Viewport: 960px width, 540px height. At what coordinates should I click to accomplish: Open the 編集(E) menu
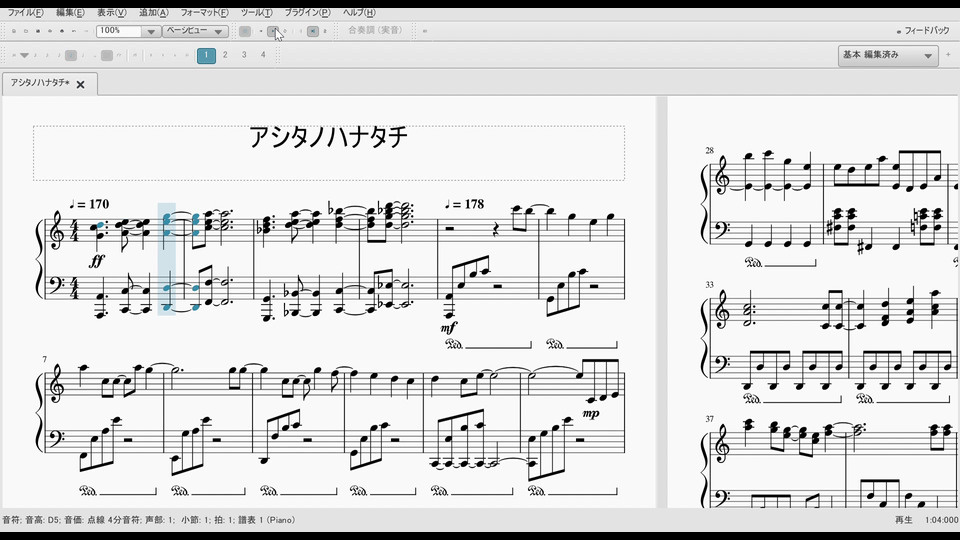(70, 13)
